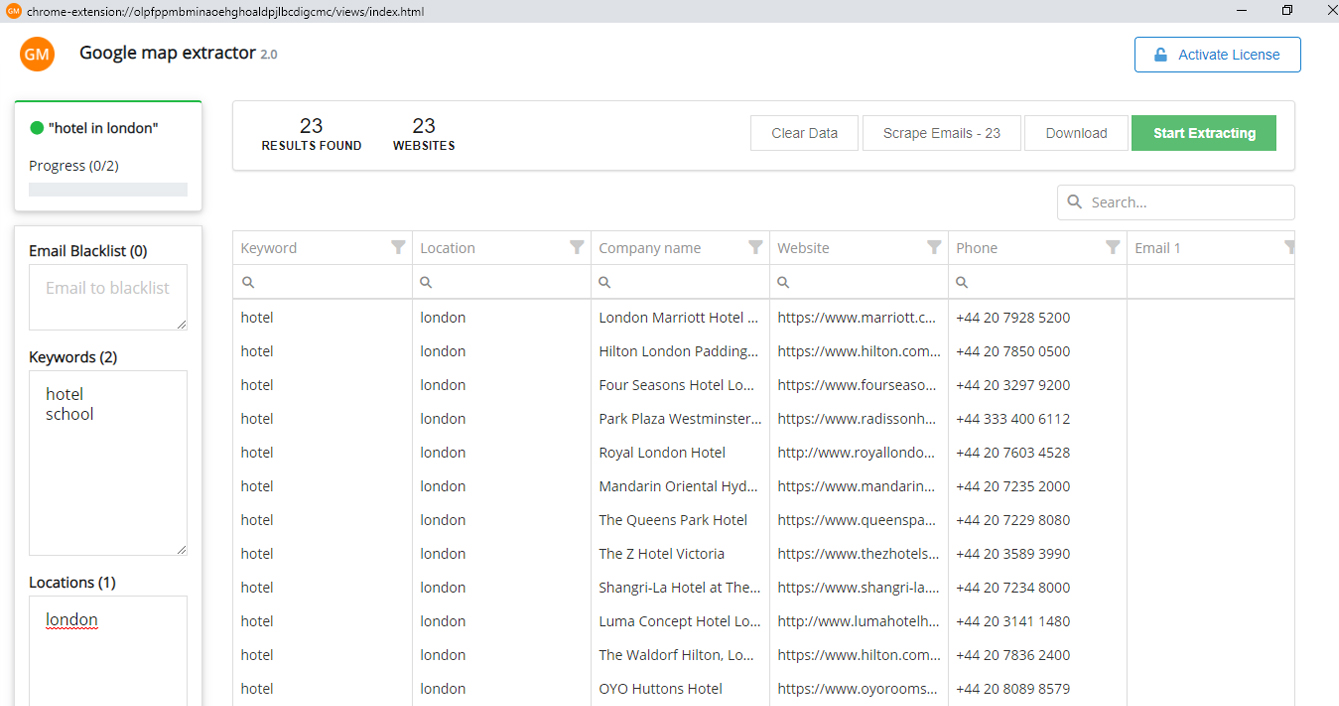
Task: Click the 23 Results Found counter
Action: (x=311, y=134)
